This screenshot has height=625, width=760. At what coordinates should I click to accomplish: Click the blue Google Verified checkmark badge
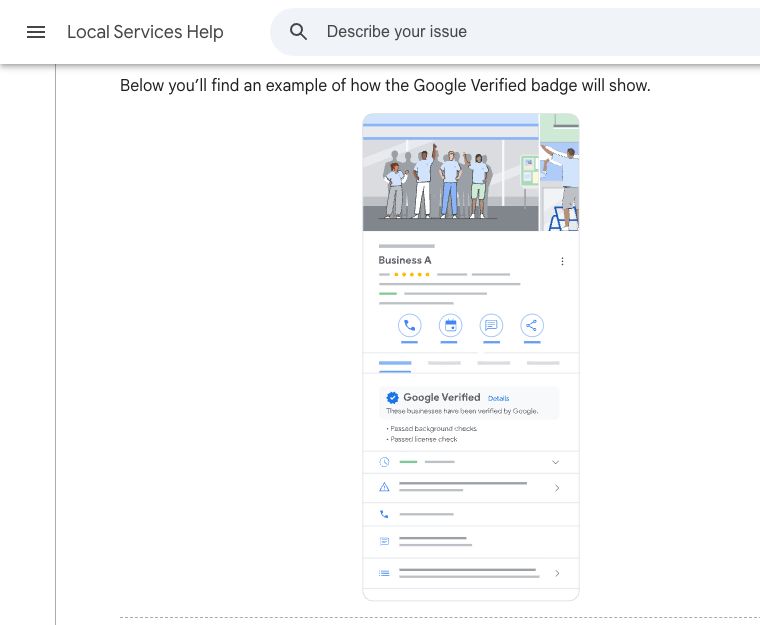[393, 398]
